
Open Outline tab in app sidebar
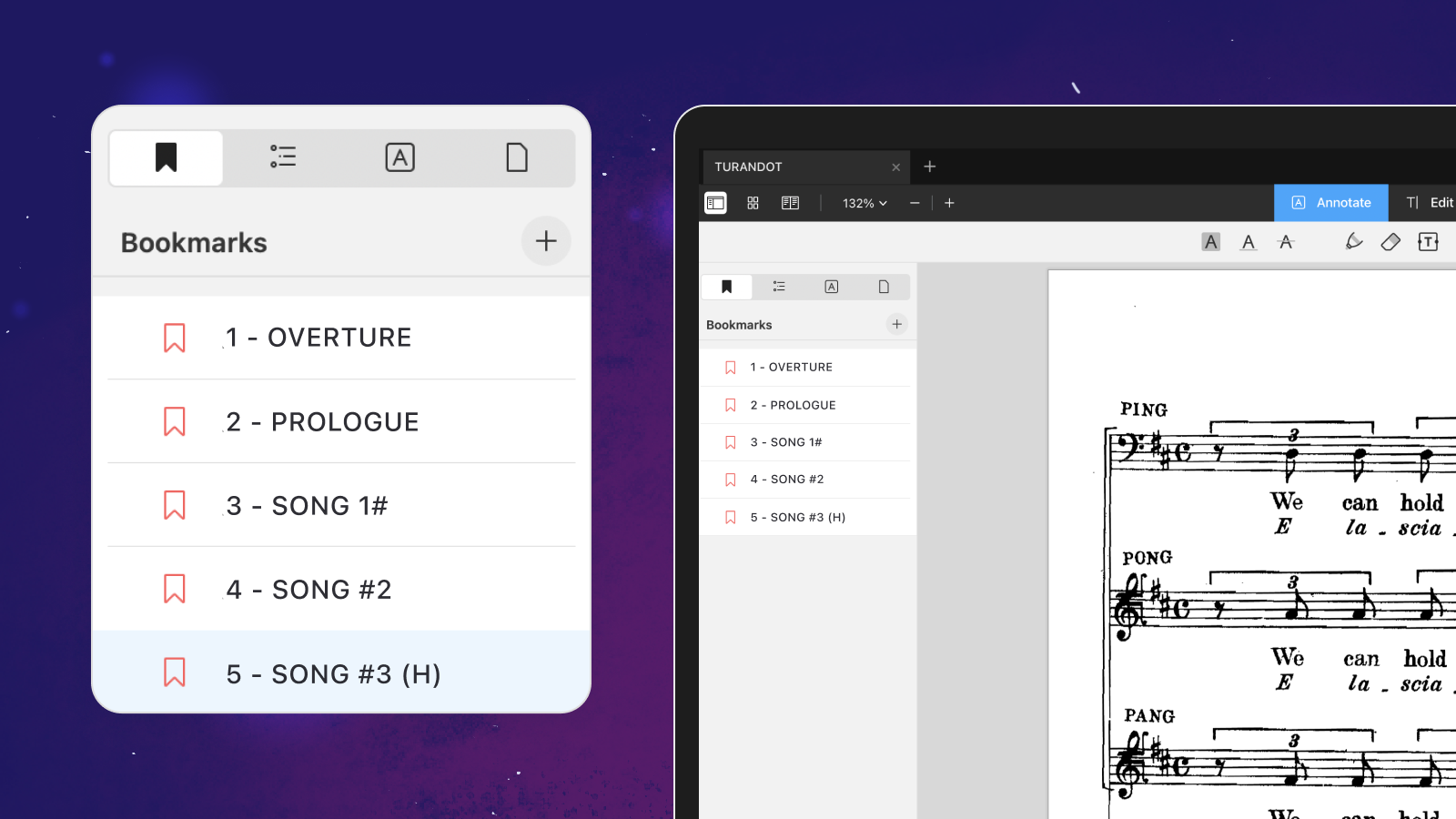(x=779, y=287)
